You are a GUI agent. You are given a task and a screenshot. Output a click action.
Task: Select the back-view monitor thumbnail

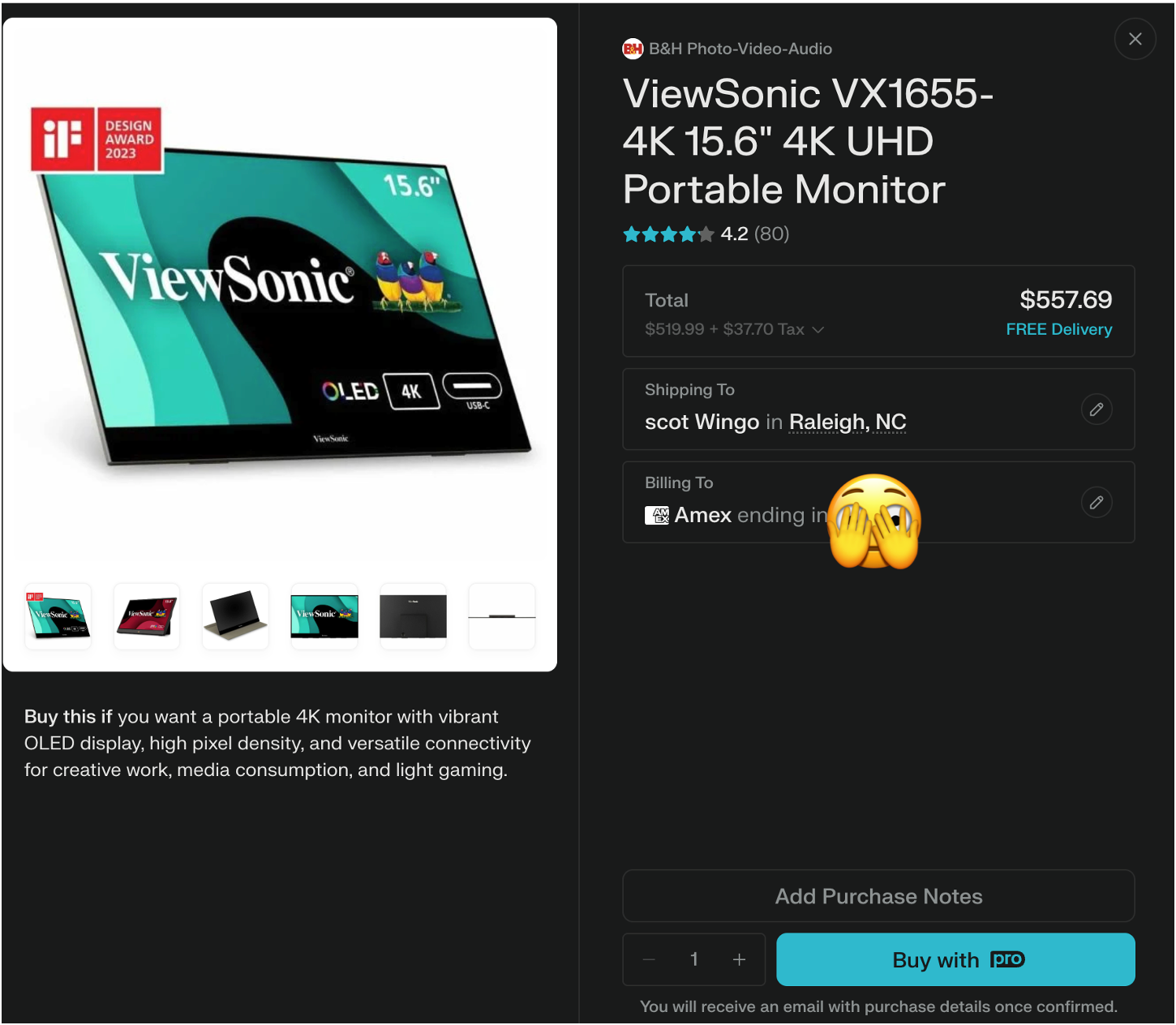point(413,616)
